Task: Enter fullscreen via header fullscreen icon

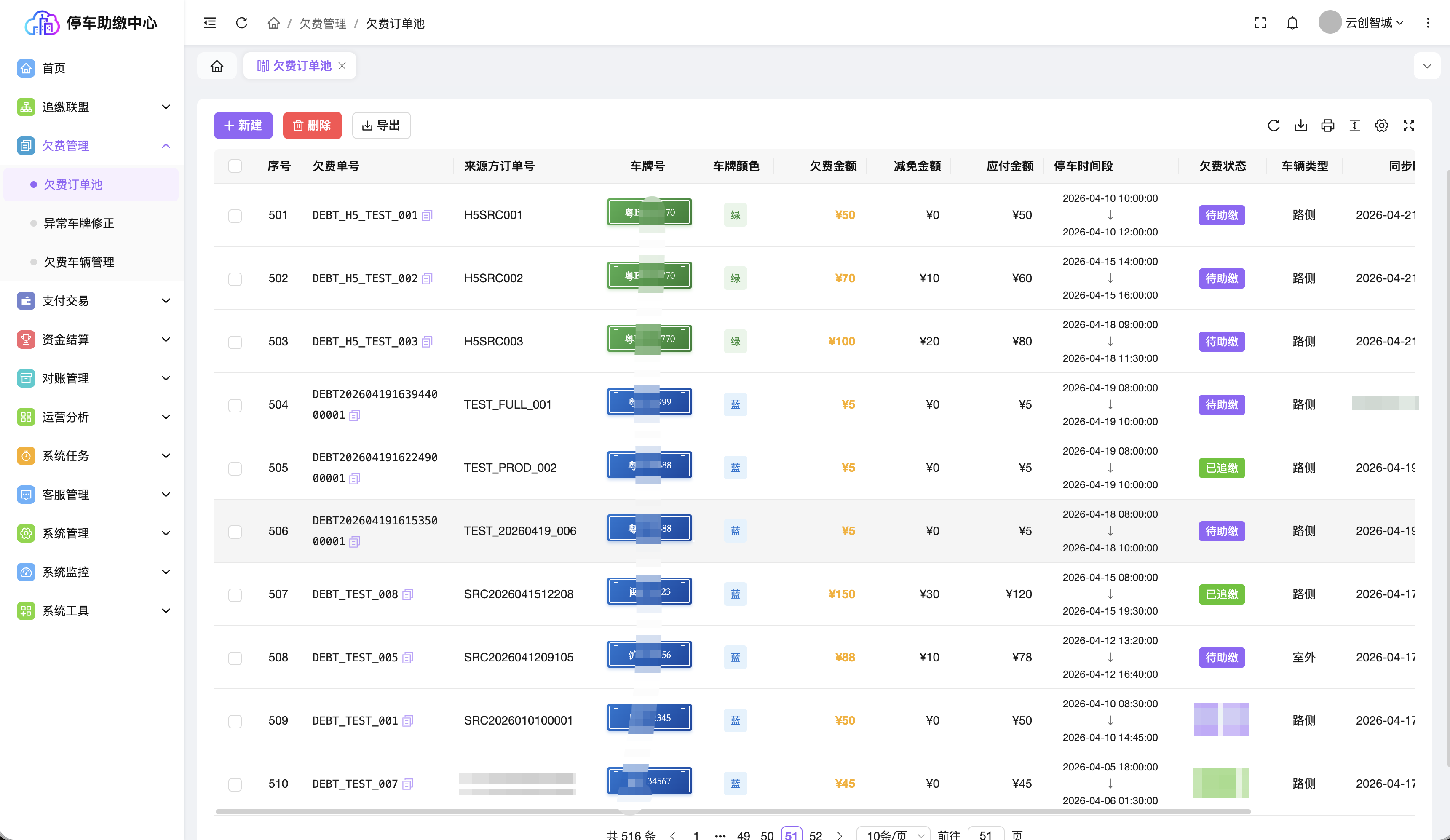Action: tap(1260, 23)
